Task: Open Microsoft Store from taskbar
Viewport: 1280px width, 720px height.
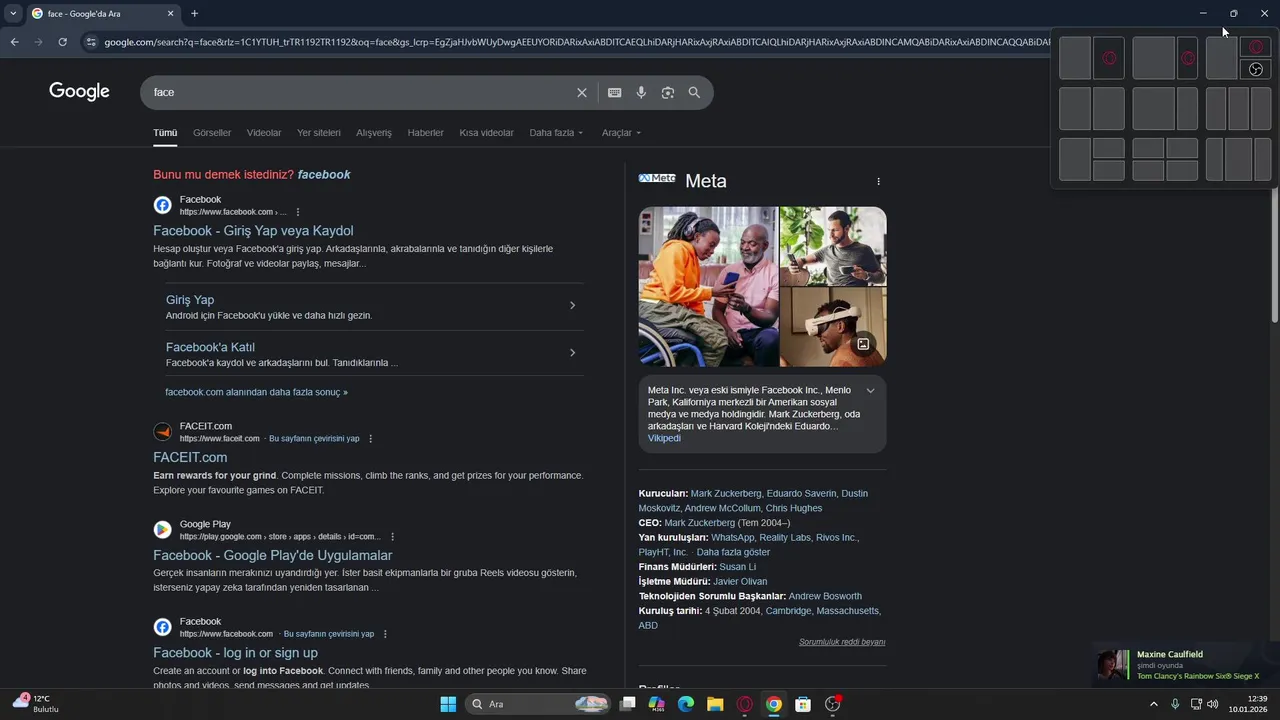Action: point(802,704)
